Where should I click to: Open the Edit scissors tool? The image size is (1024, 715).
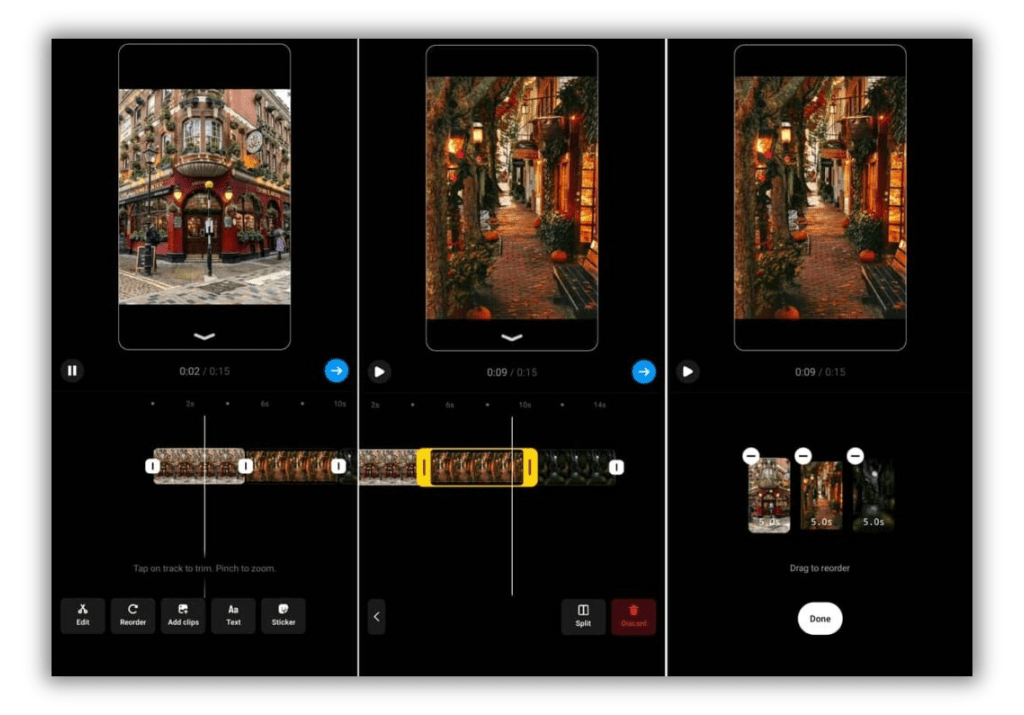(x=83, y=614)
